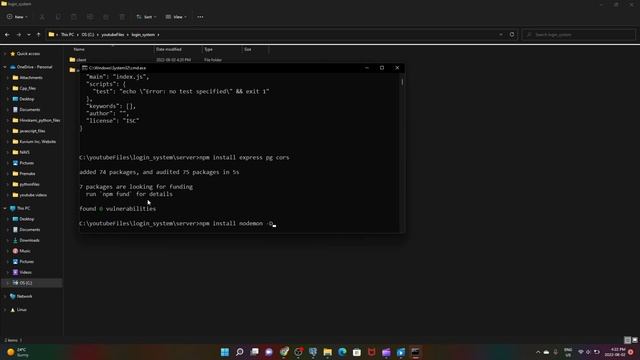Image resolution: width=640 pixels, height=360 pixels.
Task: Click the Rename icon in Explorer toolbar
Action: pos(90,17)
